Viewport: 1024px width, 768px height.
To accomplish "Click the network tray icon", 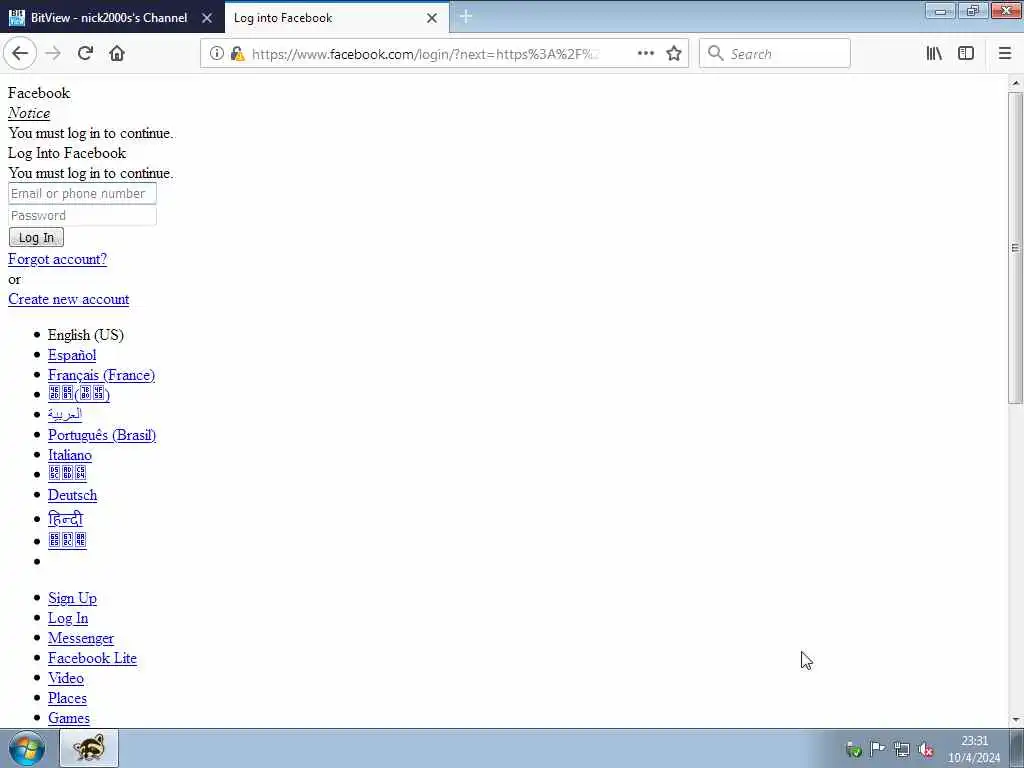I will (902, 750).
